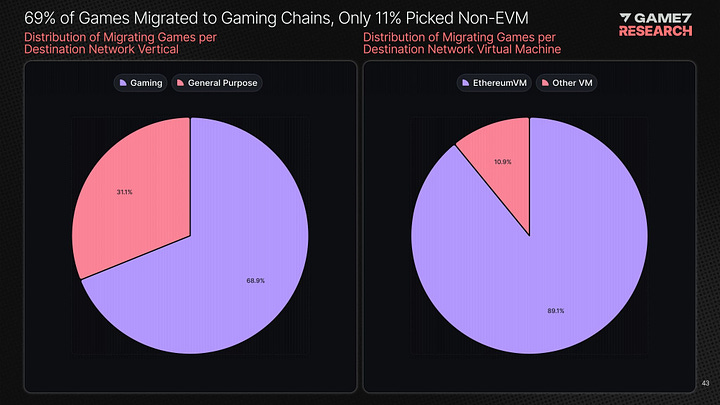The width and height of the screenshot is (720, 405).
Task: Toggle the Gaming legend text label
Action: [144, 83]
